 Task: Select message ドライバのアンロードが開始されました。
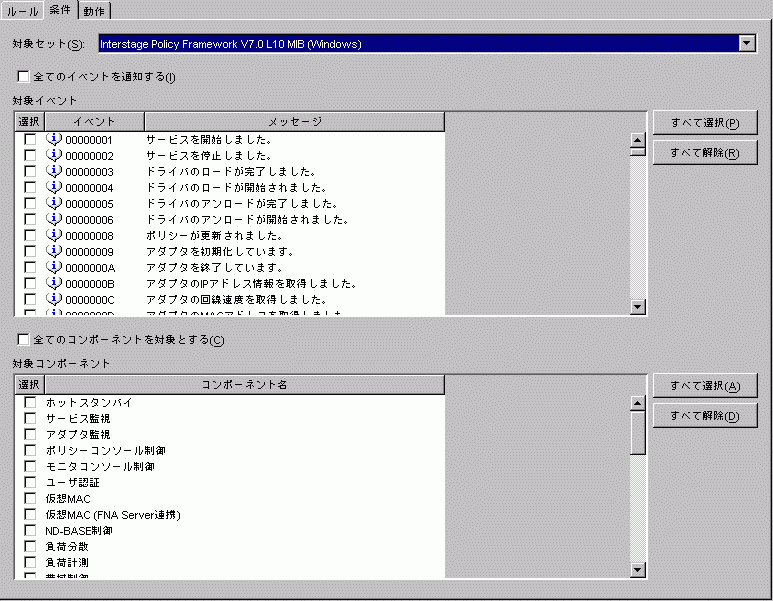(247, 219)
